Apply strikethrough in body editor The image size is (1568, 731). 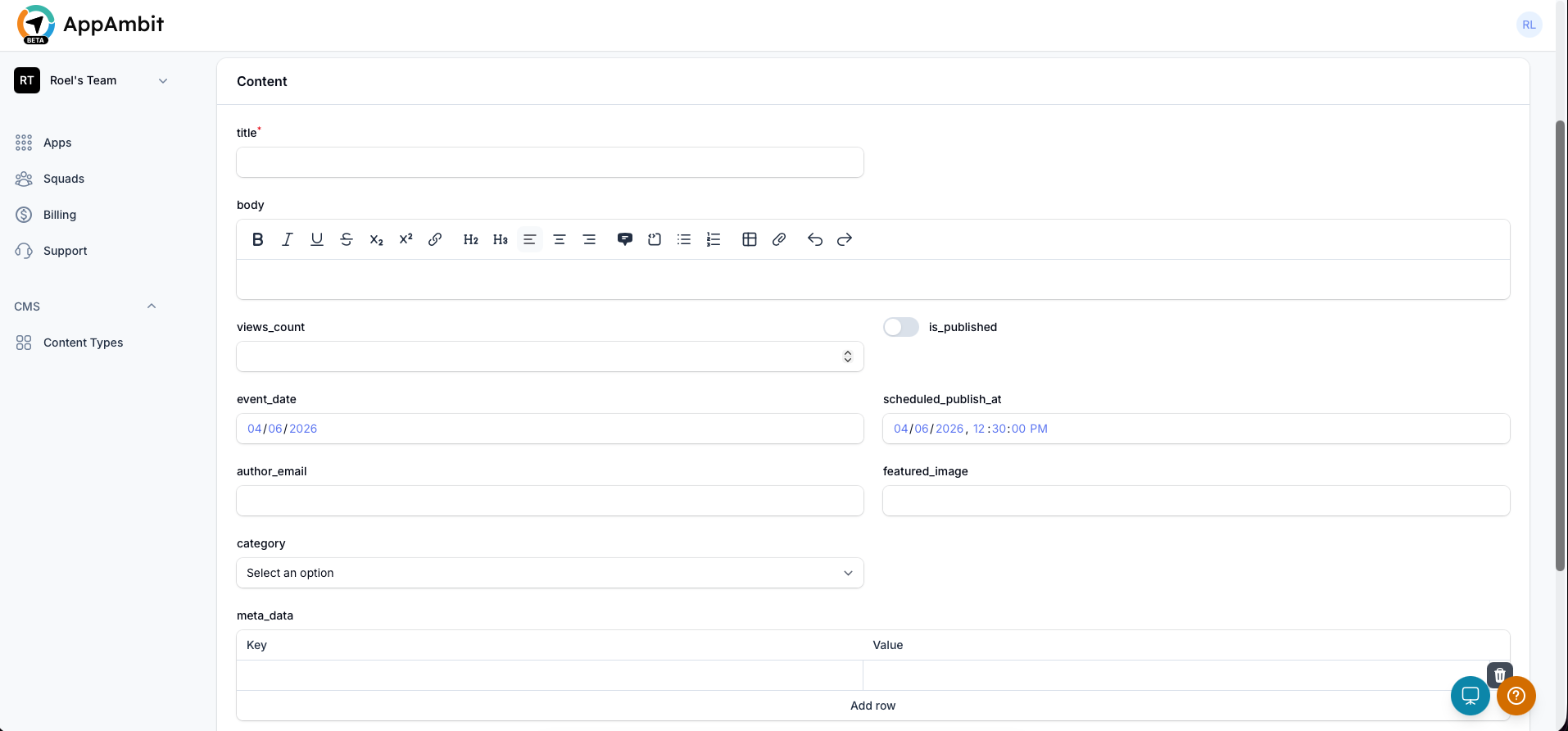347,239
